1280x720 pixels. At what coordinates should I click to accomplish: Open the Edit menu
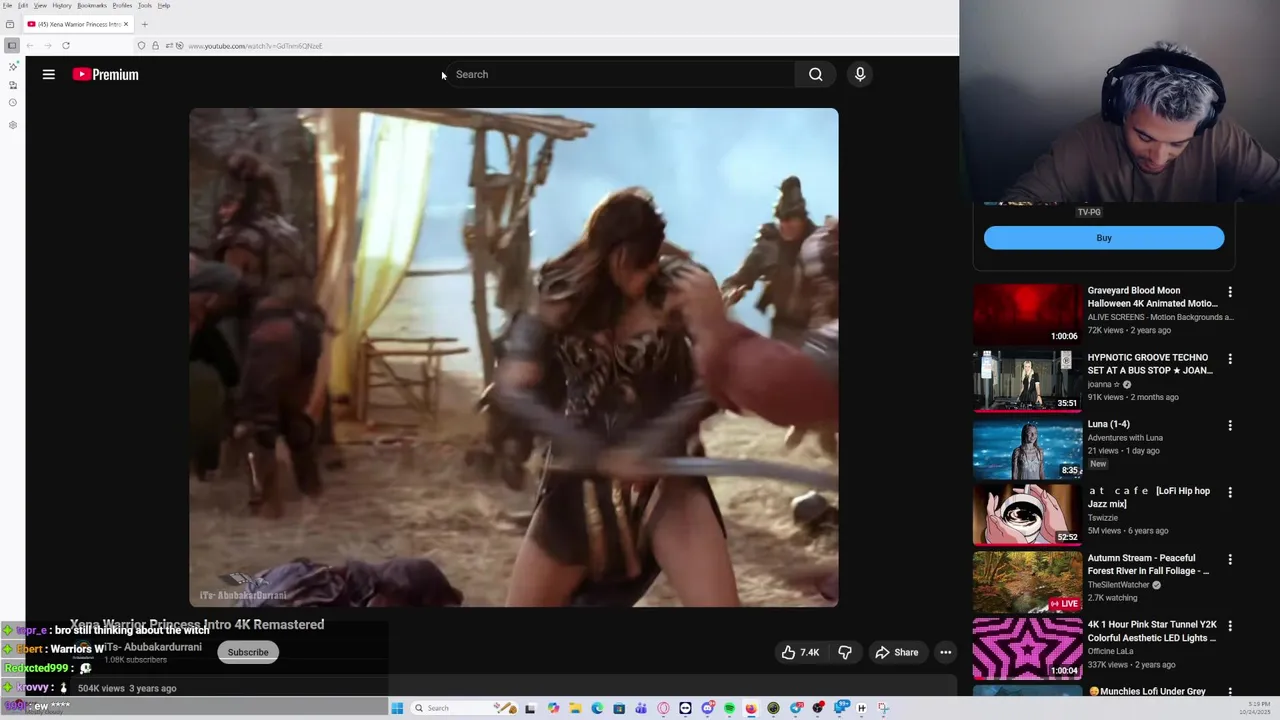coord(23,5)
